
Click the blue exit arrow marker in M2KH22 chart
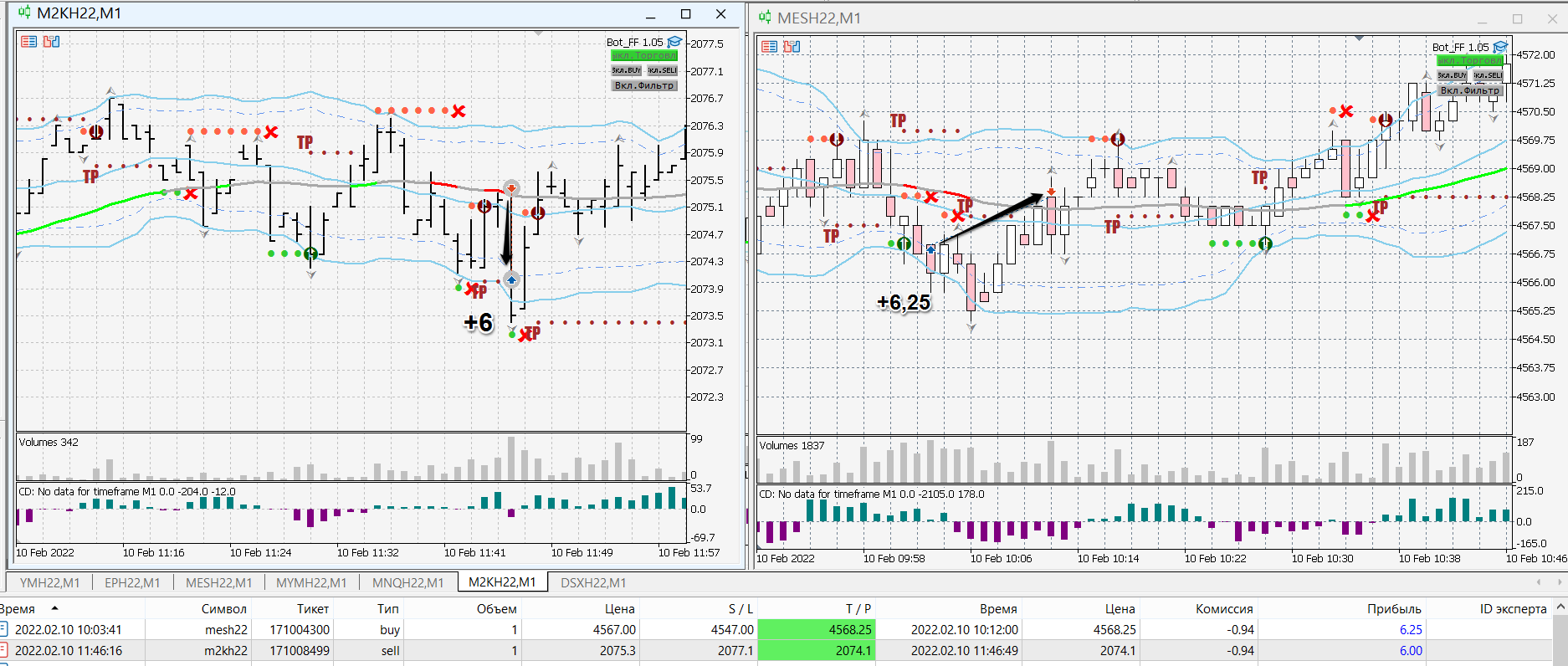[x=511, y=279]
